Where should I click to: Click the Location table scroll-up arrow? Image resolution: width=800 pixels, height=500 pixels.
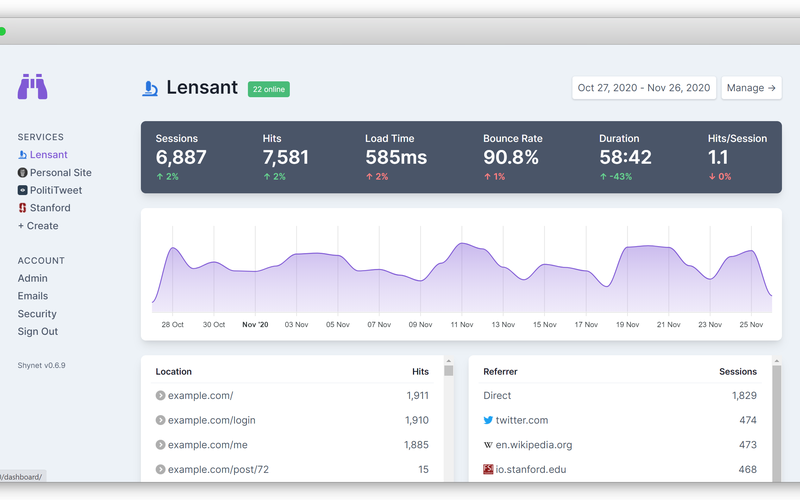point(448,361)
